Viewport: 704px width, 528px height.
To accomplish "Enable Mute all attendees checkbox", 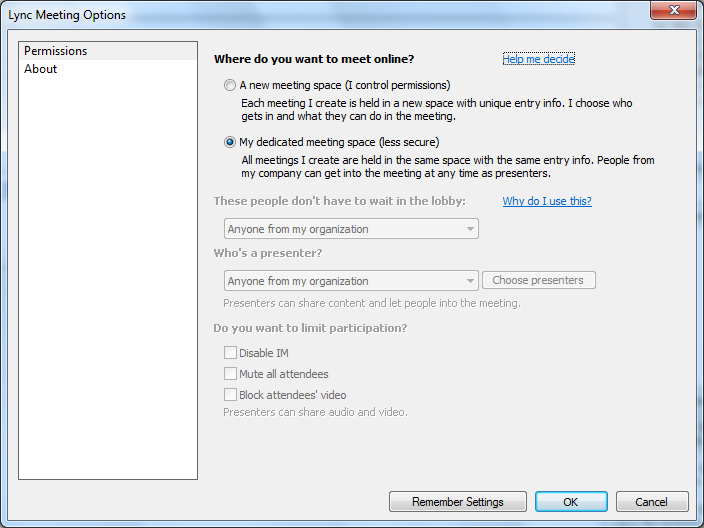I will pos(231,374).
